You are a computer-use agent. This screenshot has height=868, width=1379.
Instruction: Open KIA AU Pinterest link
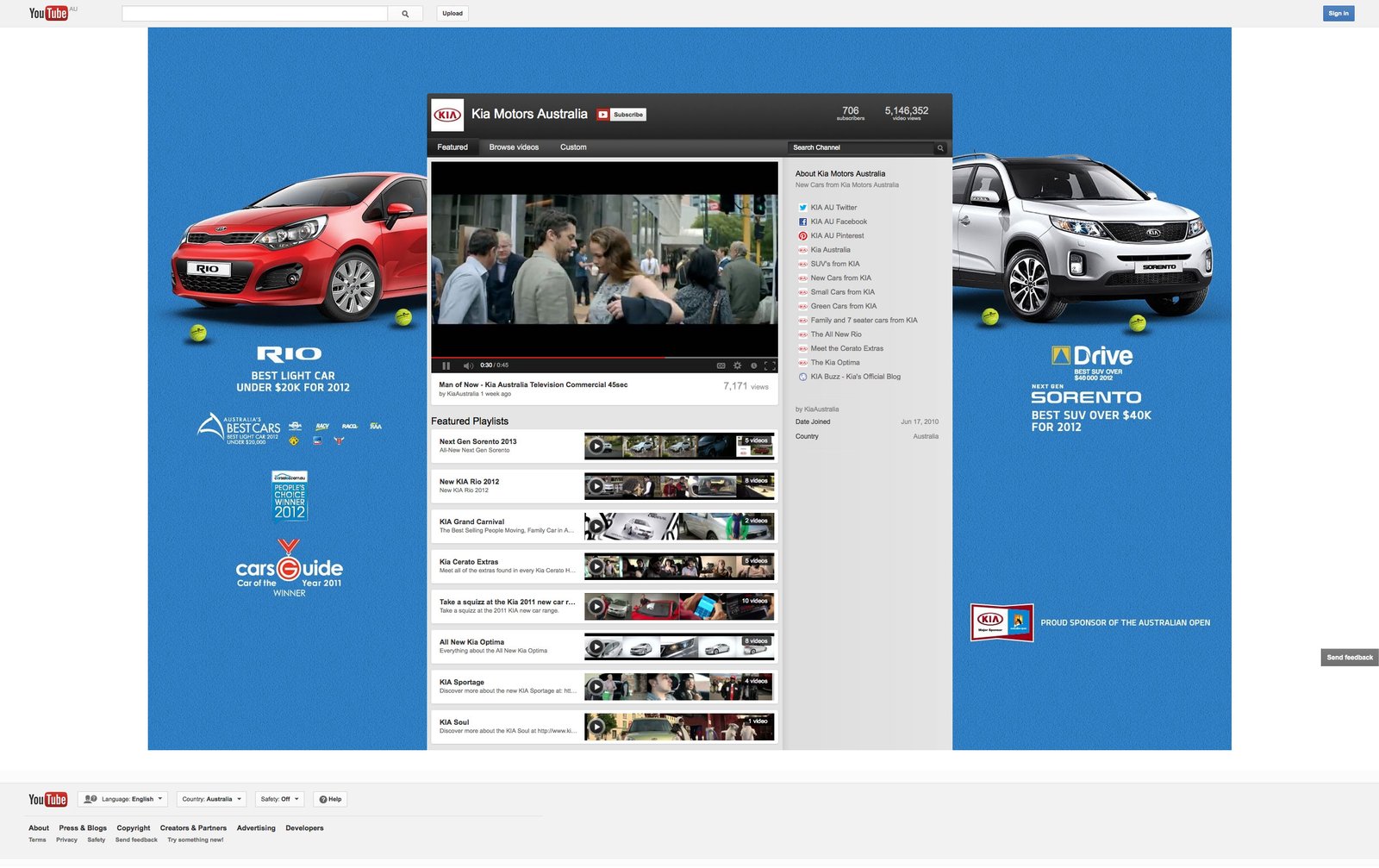pyautogui.click(x=837, y=235)
